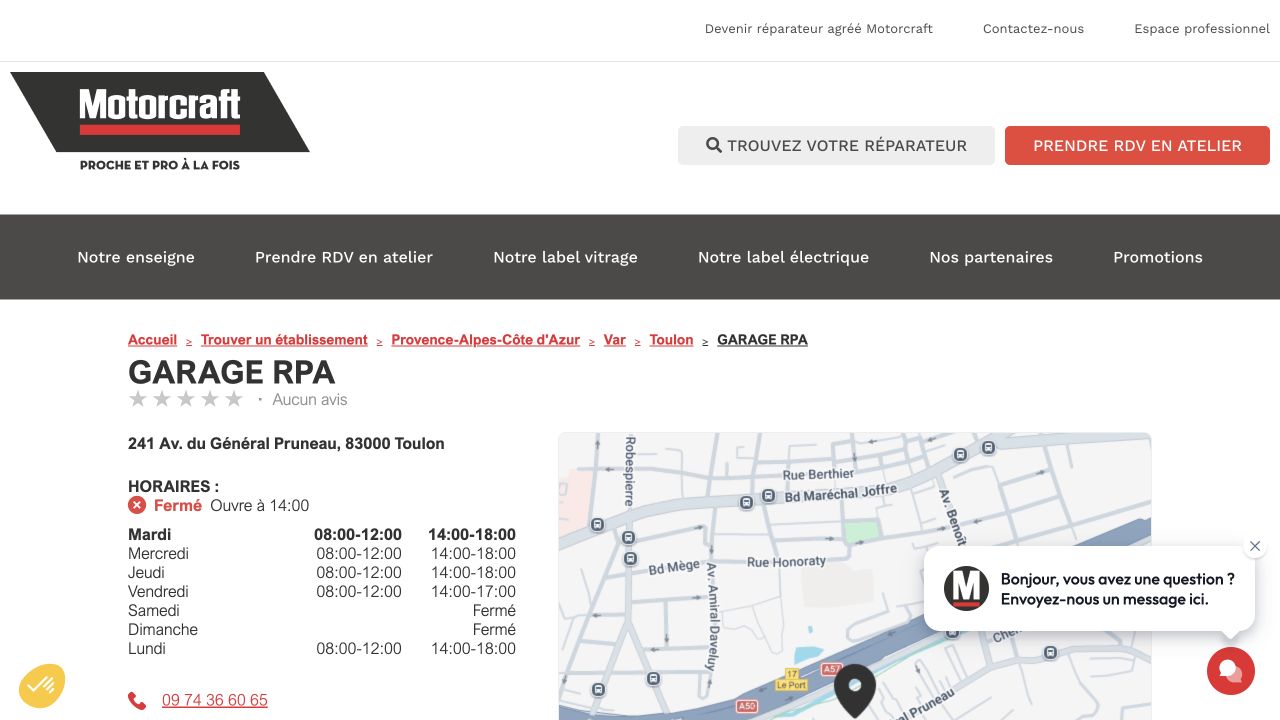The height and width of the screenshot is (720, 1280).
Task: Click the chat greeting message
Action: pos(1118,589)
